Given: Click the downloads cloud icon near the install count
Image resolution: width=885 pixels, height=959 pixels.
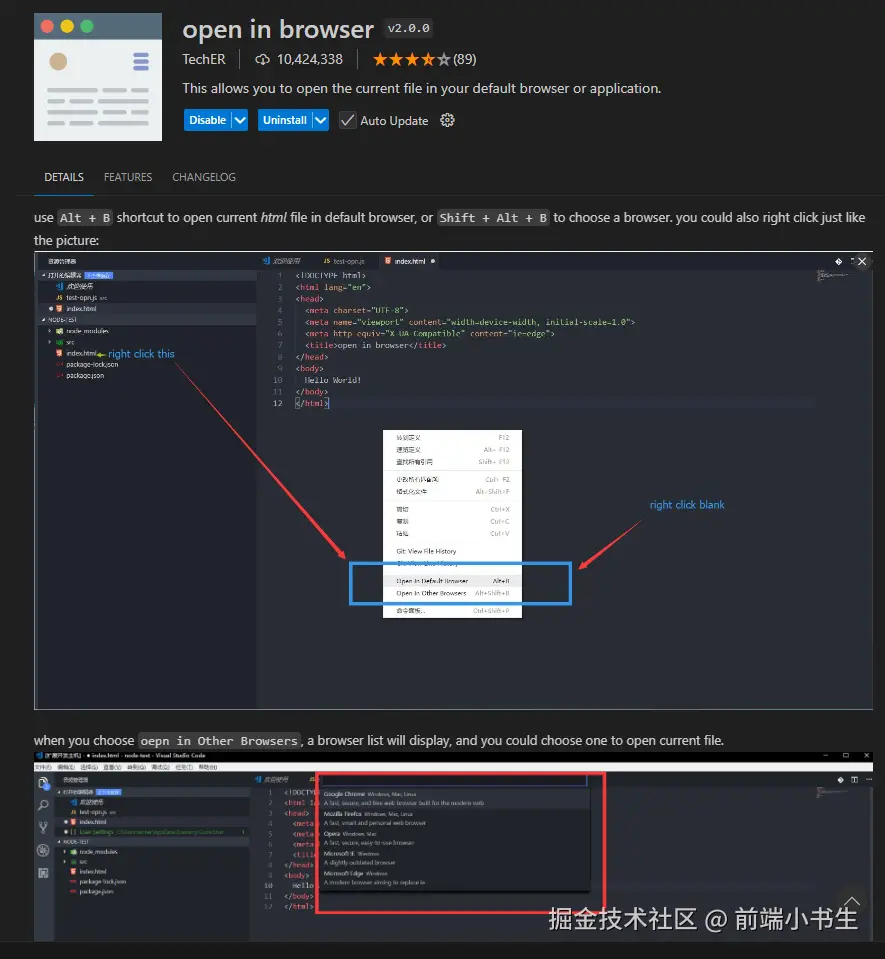Looking at the screenshot, I should [263, 58].
